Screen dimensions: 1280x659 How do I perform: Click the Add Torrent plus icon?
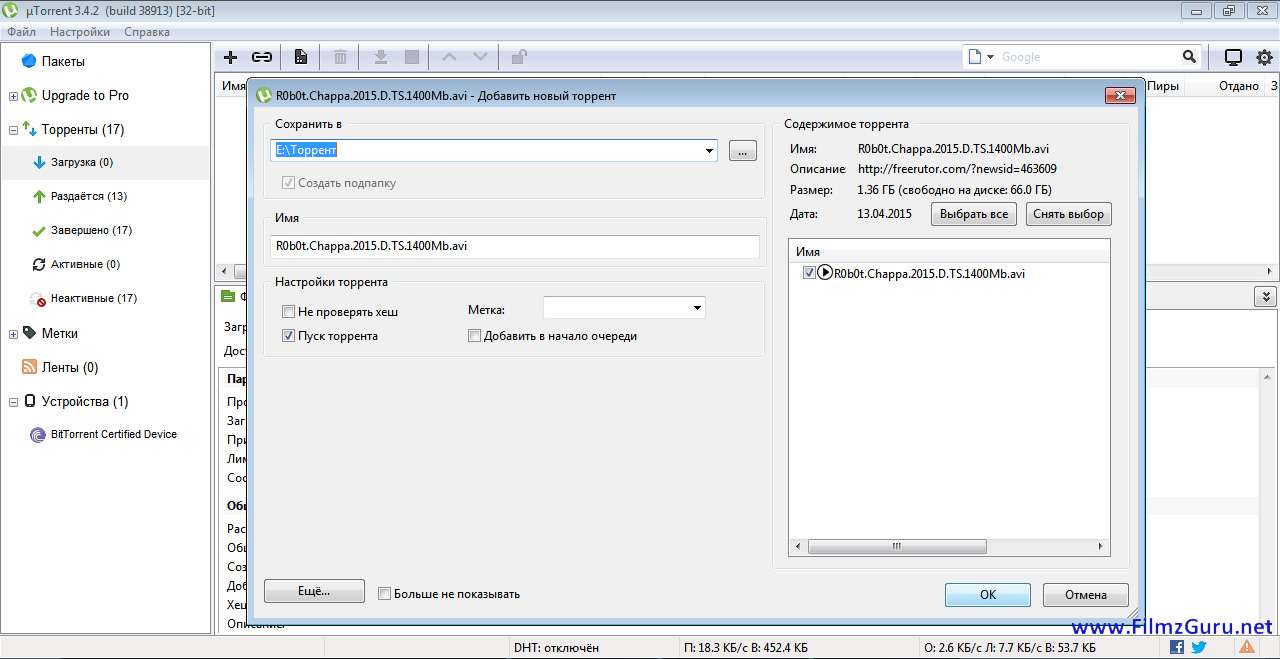tap(230, 57)
